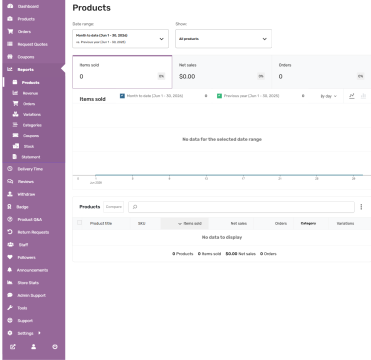Open the Badge award icon
Image resolution: width=371 pixels, height=360 pixels.
click(10, 207)
